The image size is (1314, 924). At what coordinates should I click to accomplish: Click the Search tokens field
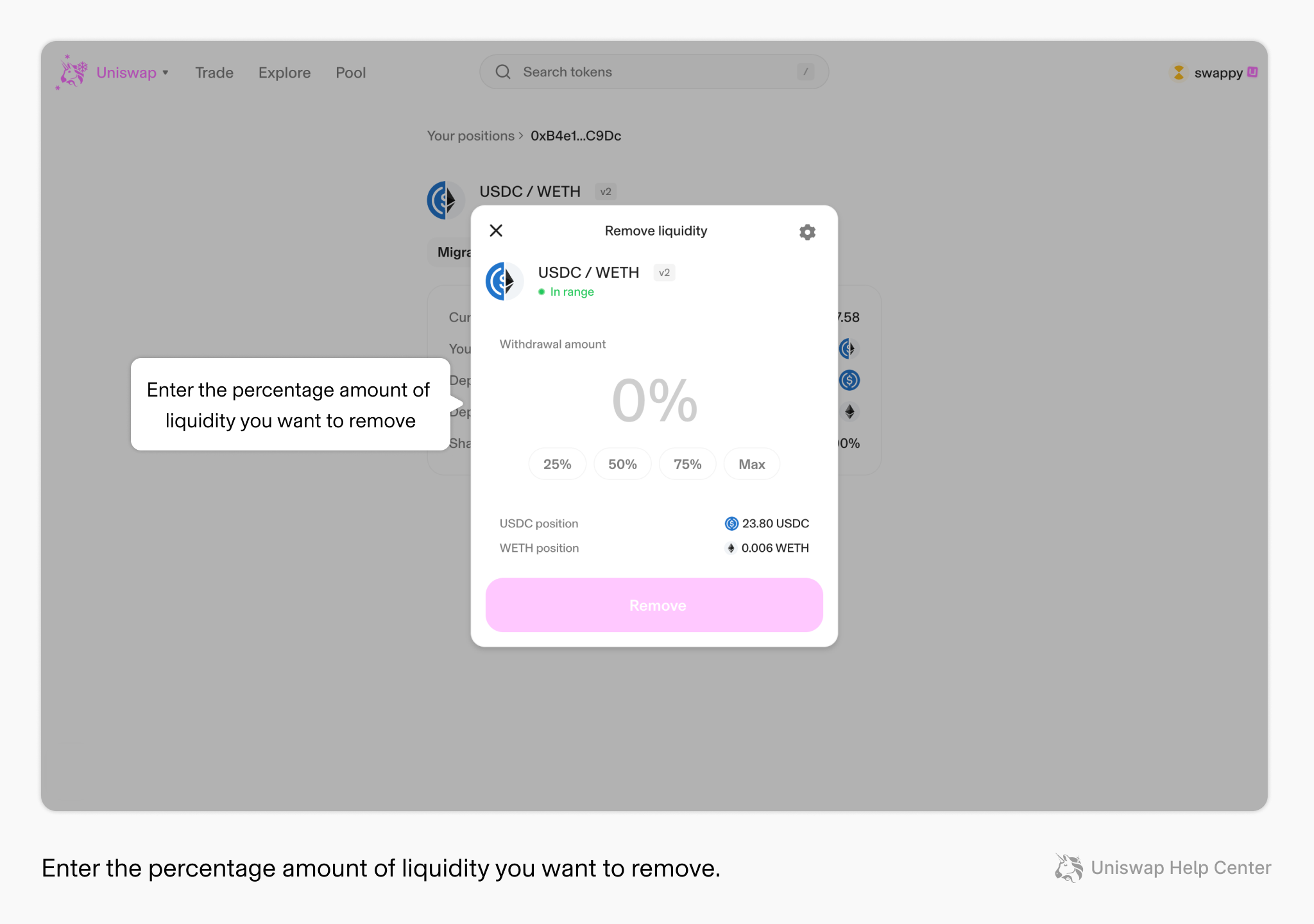(x=654, y=72)
